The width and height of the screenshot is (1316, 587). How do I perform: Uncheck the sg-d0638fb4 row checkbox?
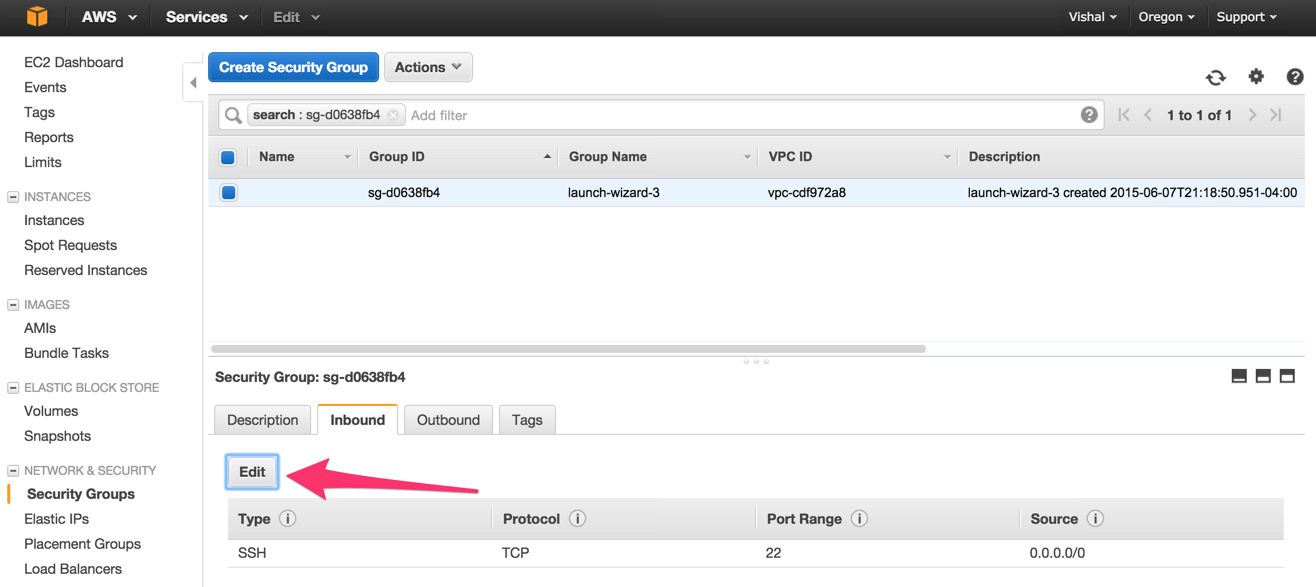229,192
